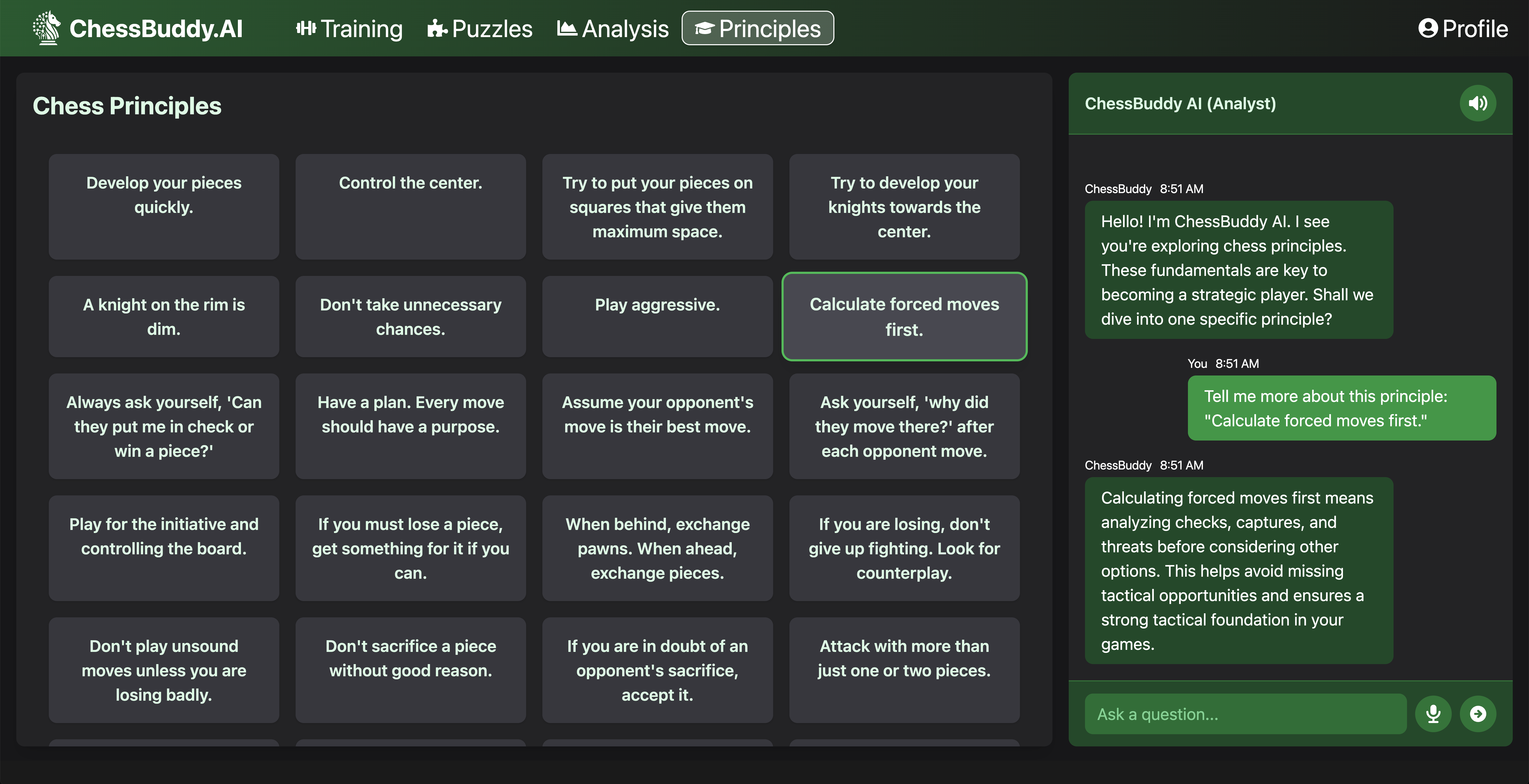1529x784 pixels.
Task: Select the 'Play aggressive' principle
Action: click(658, 316)
